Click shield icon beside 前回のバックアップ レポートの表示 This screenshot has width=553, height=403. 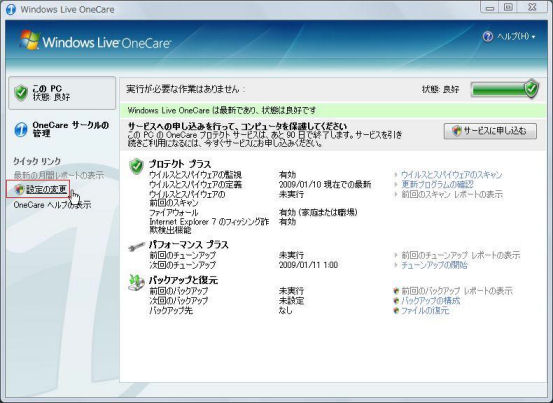(396, 291)
